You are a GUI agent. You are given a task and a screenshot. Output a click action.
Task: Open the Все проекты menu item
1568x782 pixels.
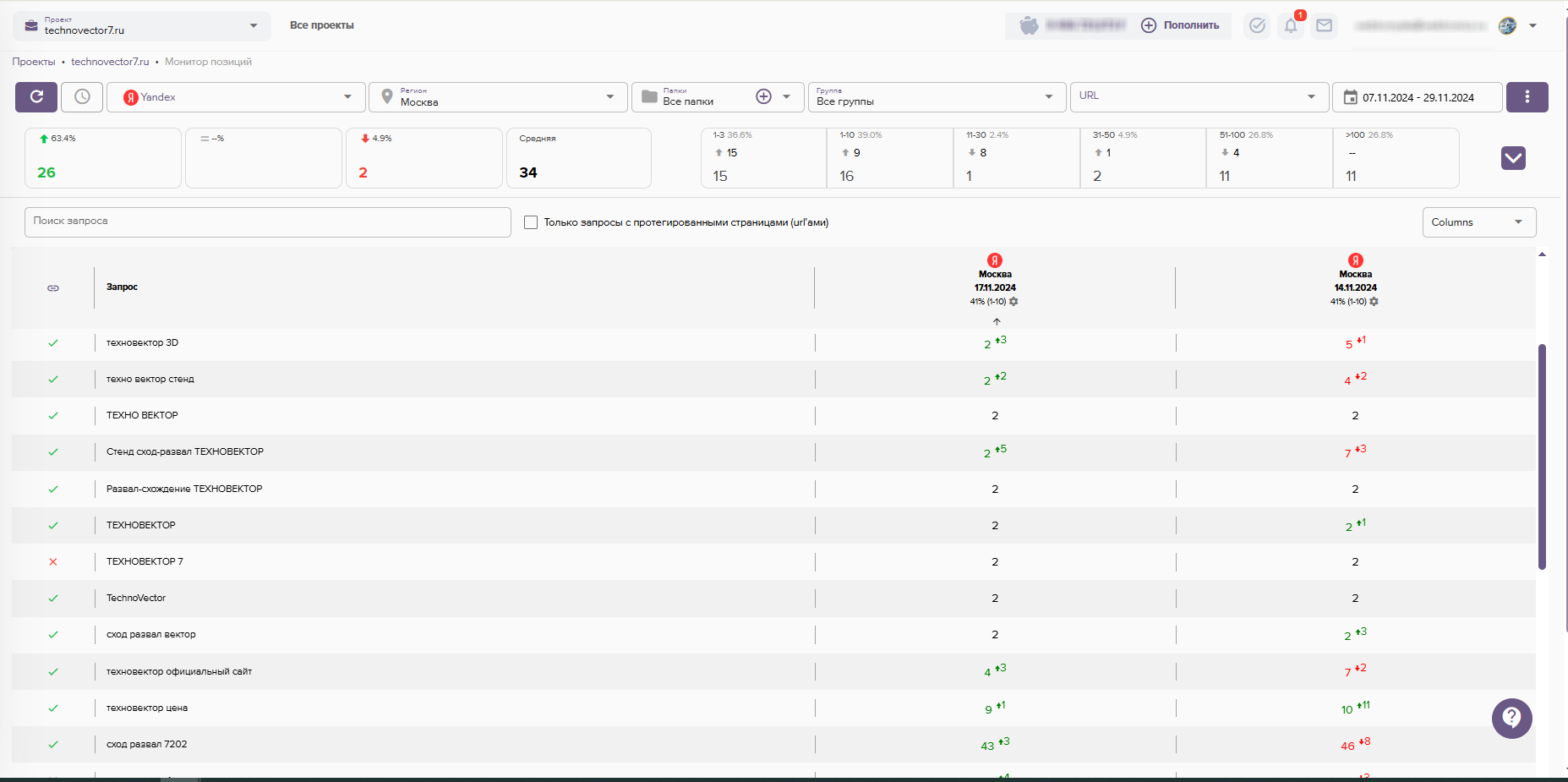click(x=321, y=25)
